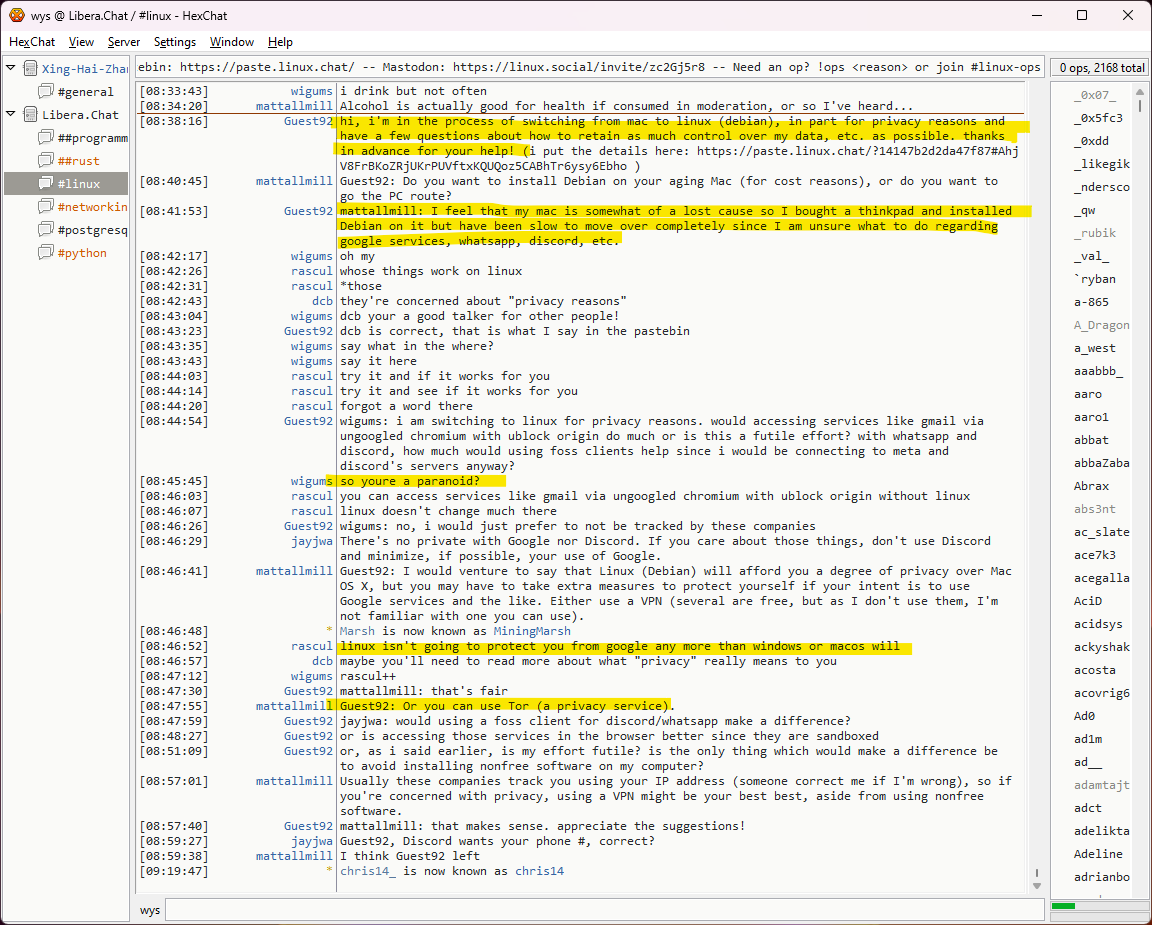Select the ##programming channel in tree
Image resolution: width=1152 pixels, height=925 pixels.
pyautogui.click(x=92, y=138)
